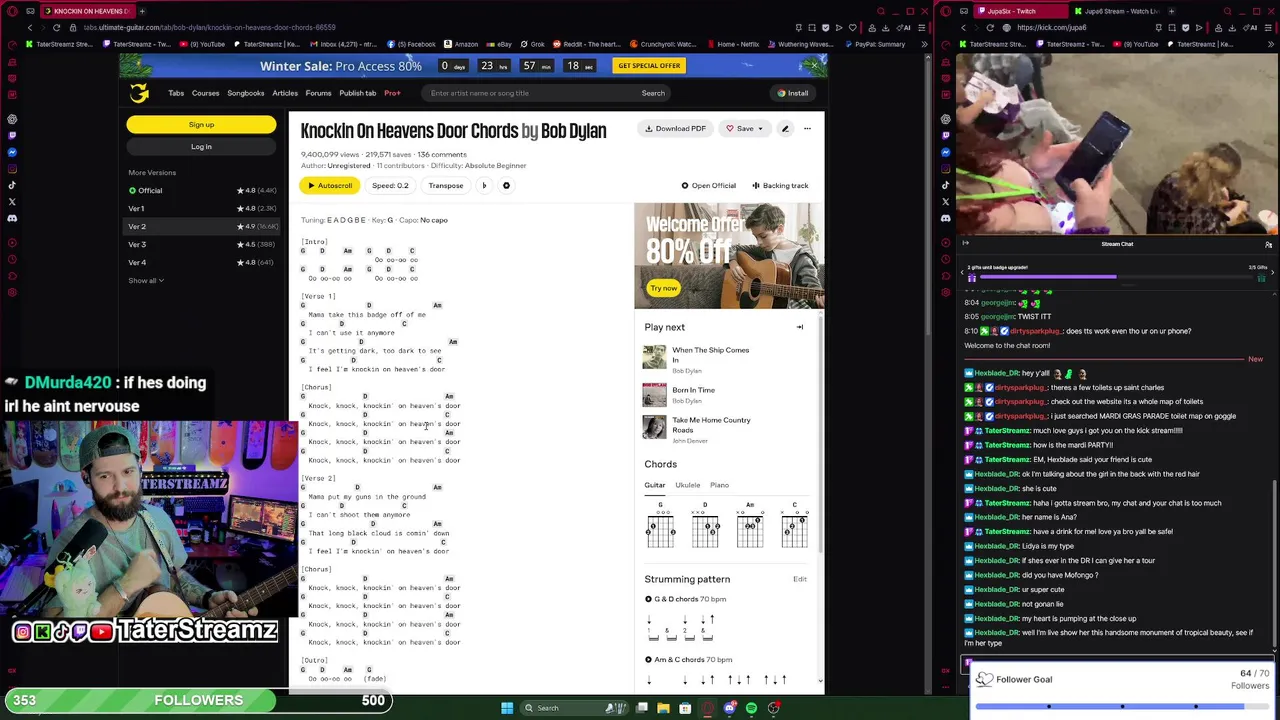Click the Am chord diagram
The height and width of the screenshot is (720, 1280).
pos(750,525)
